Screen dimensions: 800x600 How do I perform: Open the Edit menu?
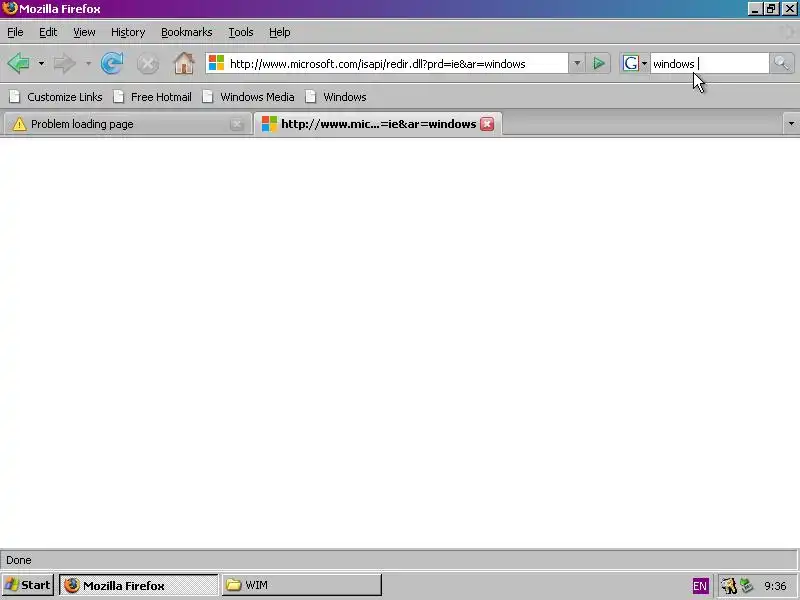click(48, 32)
